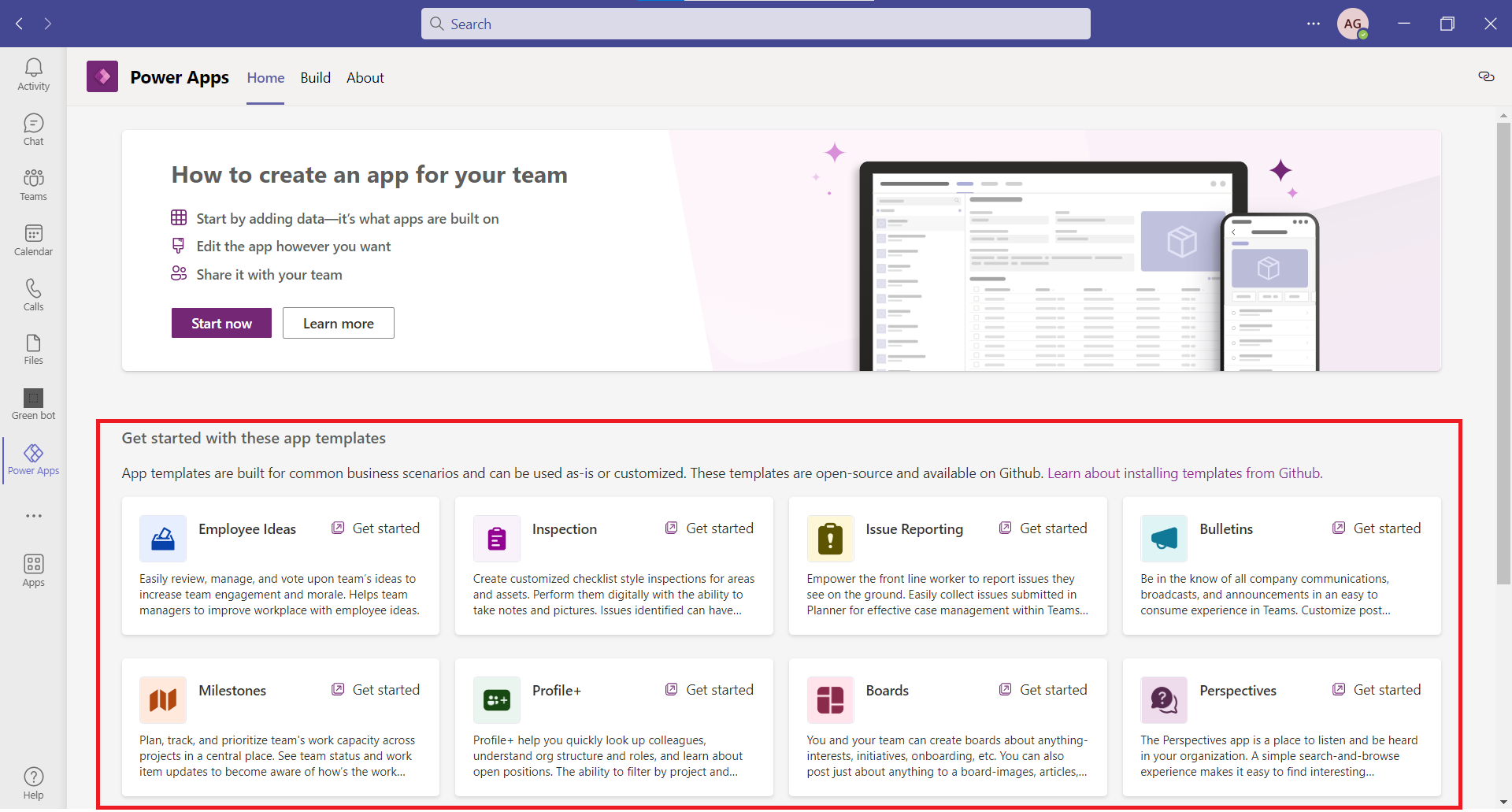Click inside the Search field
Screen dimensions: 1512x812
[x=754, y=24]
